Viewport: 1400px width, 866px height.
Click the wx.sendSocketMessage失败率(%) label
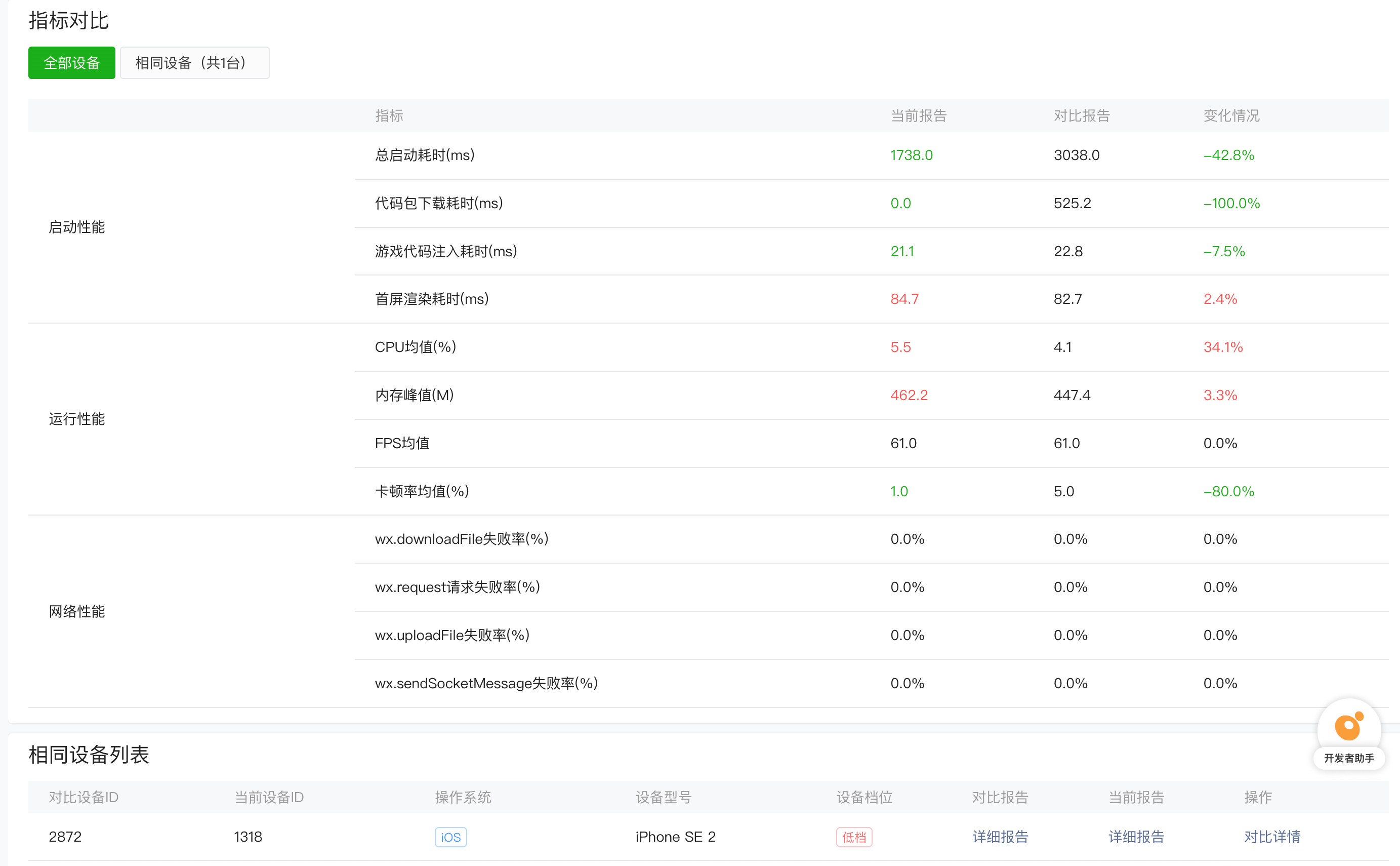tap(486, 683)
